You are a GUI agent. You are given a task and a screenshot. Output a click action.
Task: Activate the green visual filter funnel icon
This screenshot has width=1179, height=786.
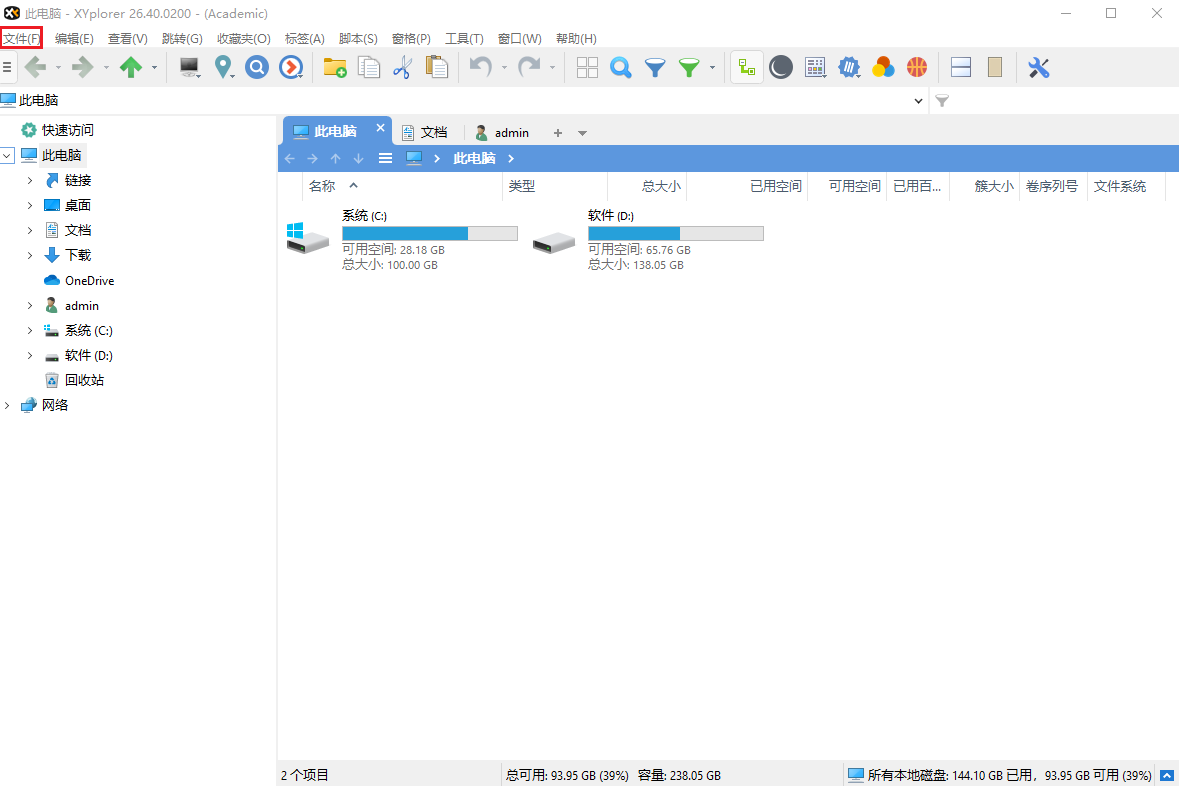690,67
